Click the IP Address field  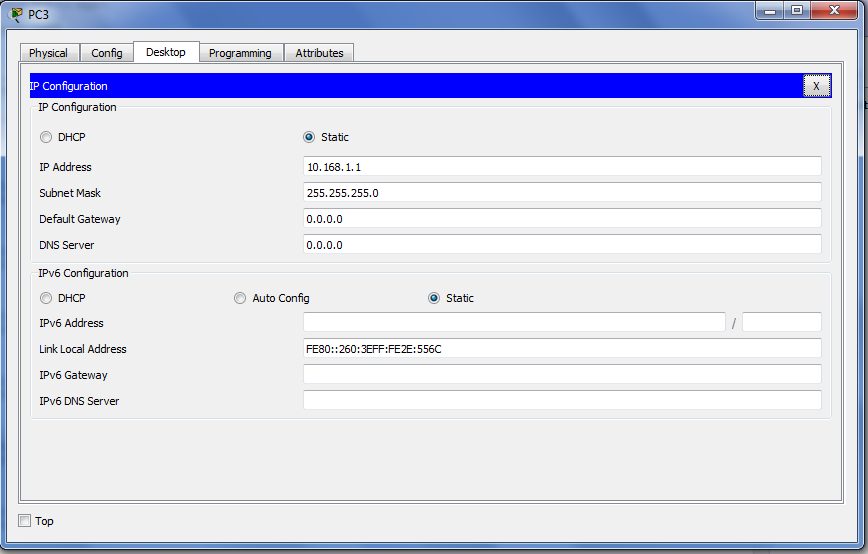coord(562,167)
